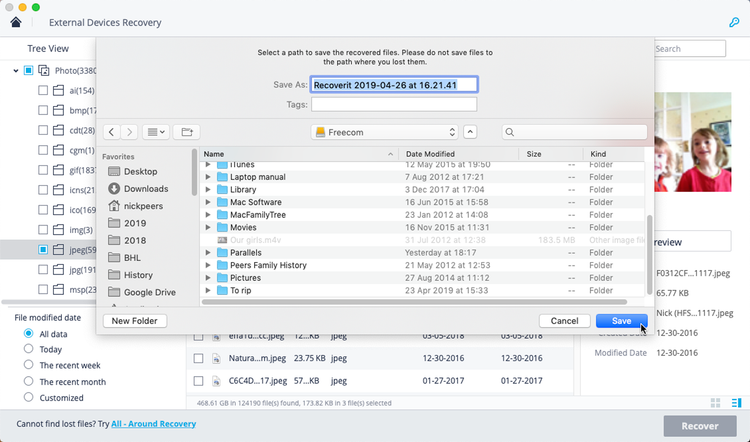This screenshot has width=750, height=442.
Task: Collapse the dialog with the up-arrow button
Action: [470, 132]
